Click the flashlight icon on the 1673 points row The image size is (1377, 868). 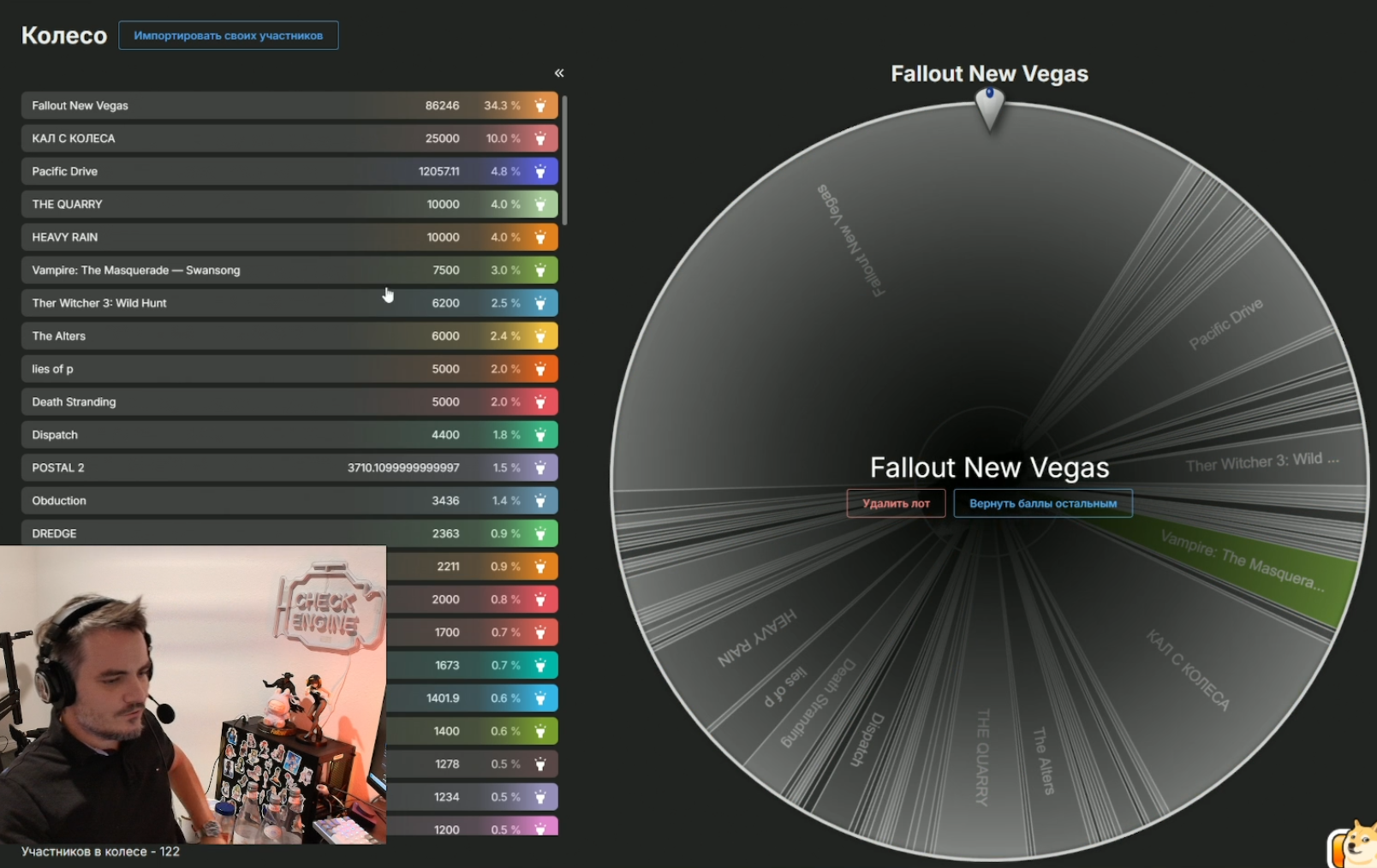pyautogui.click(x=540, y=666)
